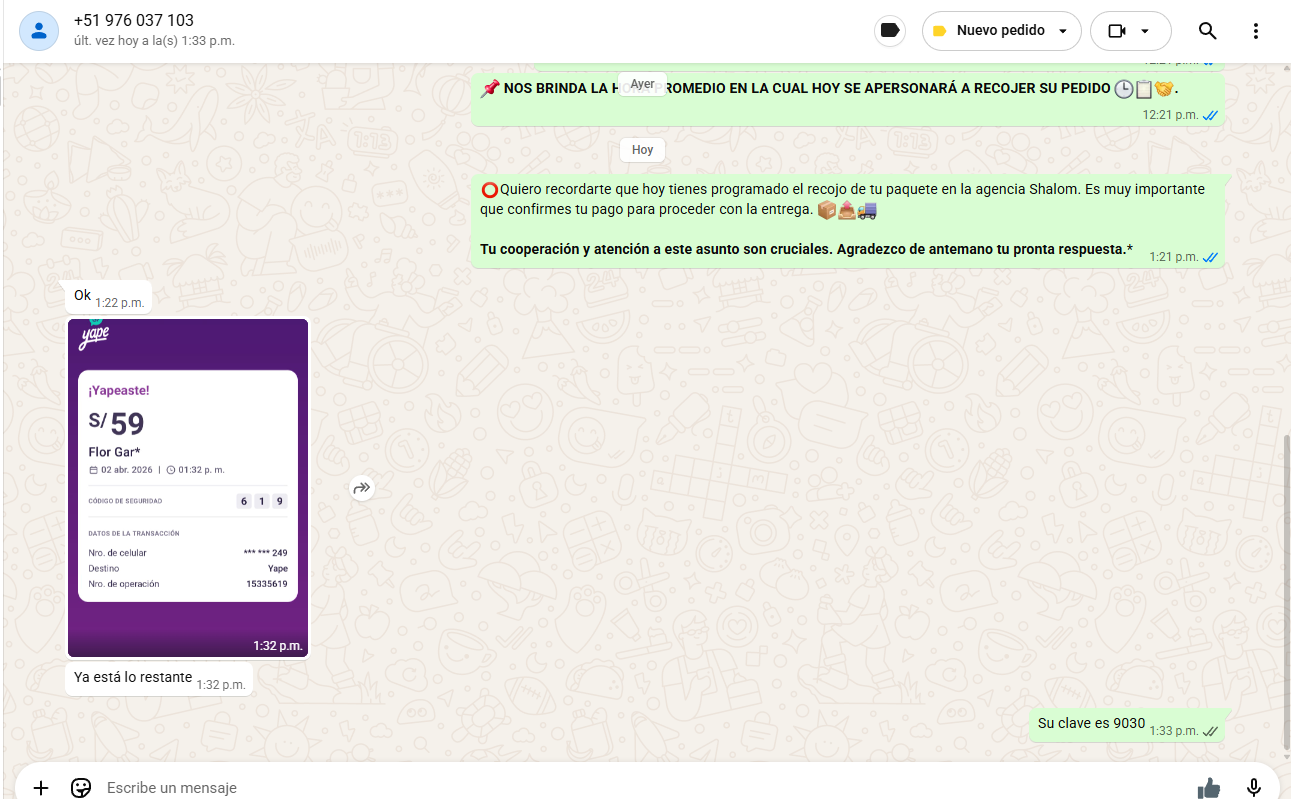Image resolution: width=1291 pixels, height=799 pixels.
Task: Click the chat vertical scrollbar
Action: click(1286, 590)
